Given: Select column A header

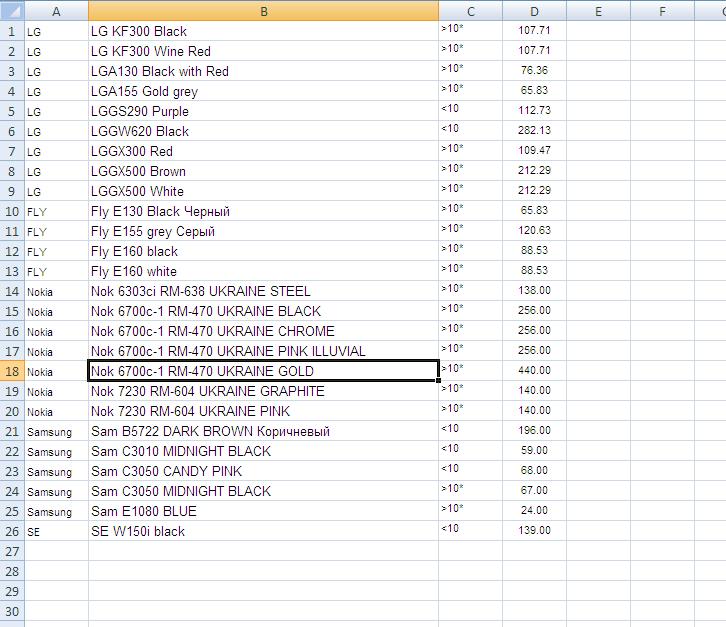Looking at the screenshot, I should (x=56, y=11).
